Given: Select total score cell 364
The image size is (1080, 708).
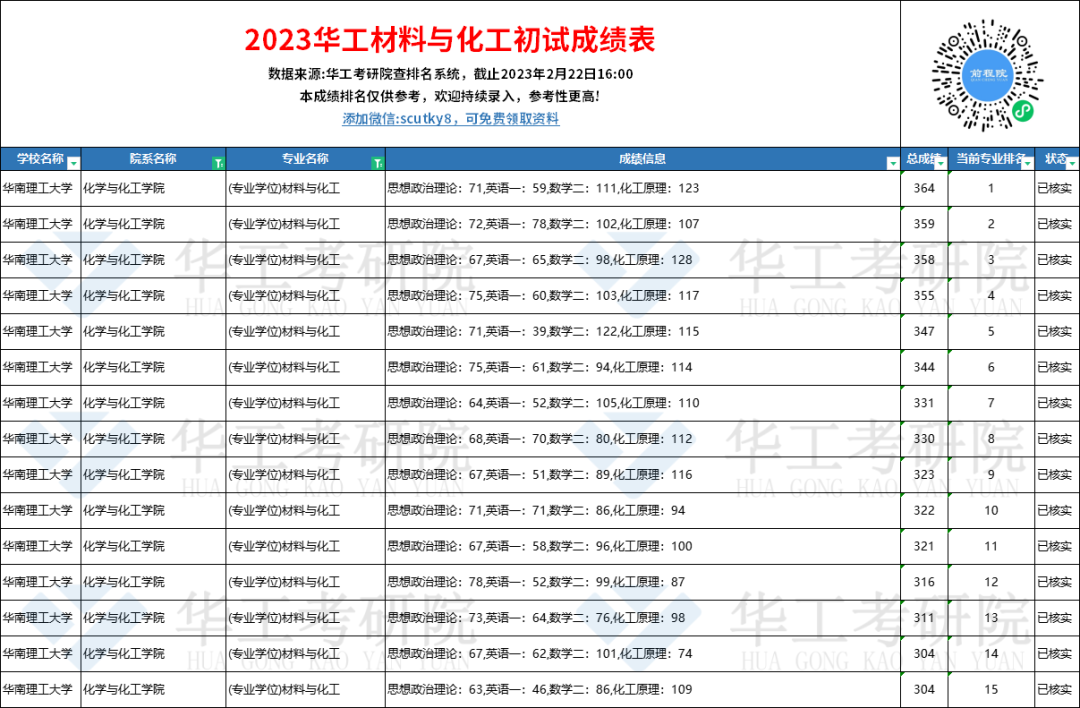Looking at the screenshot, I should click(924, 188).
